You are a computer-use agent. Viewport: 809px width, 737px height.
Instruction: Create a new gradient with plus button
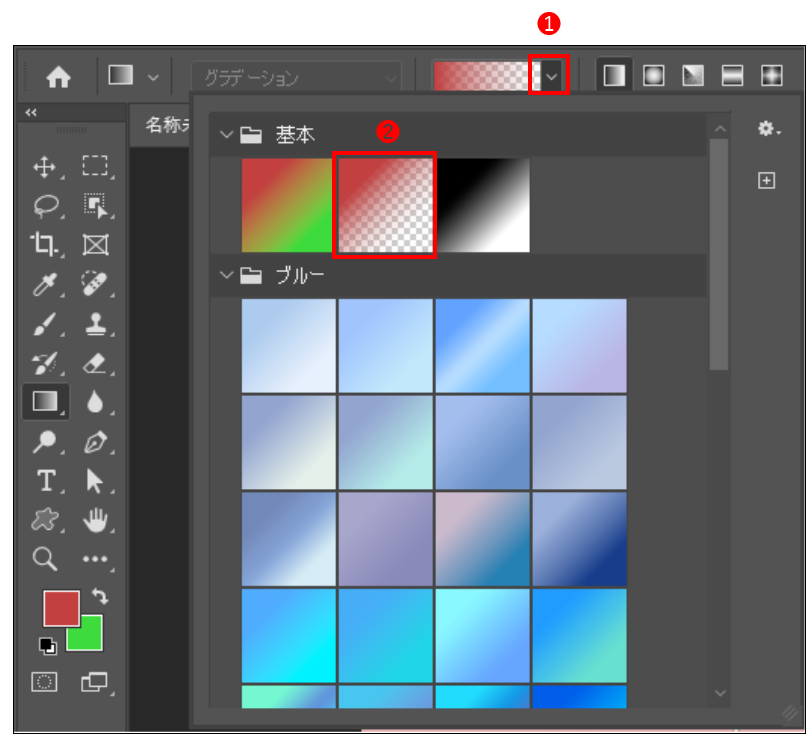[767, 180]
